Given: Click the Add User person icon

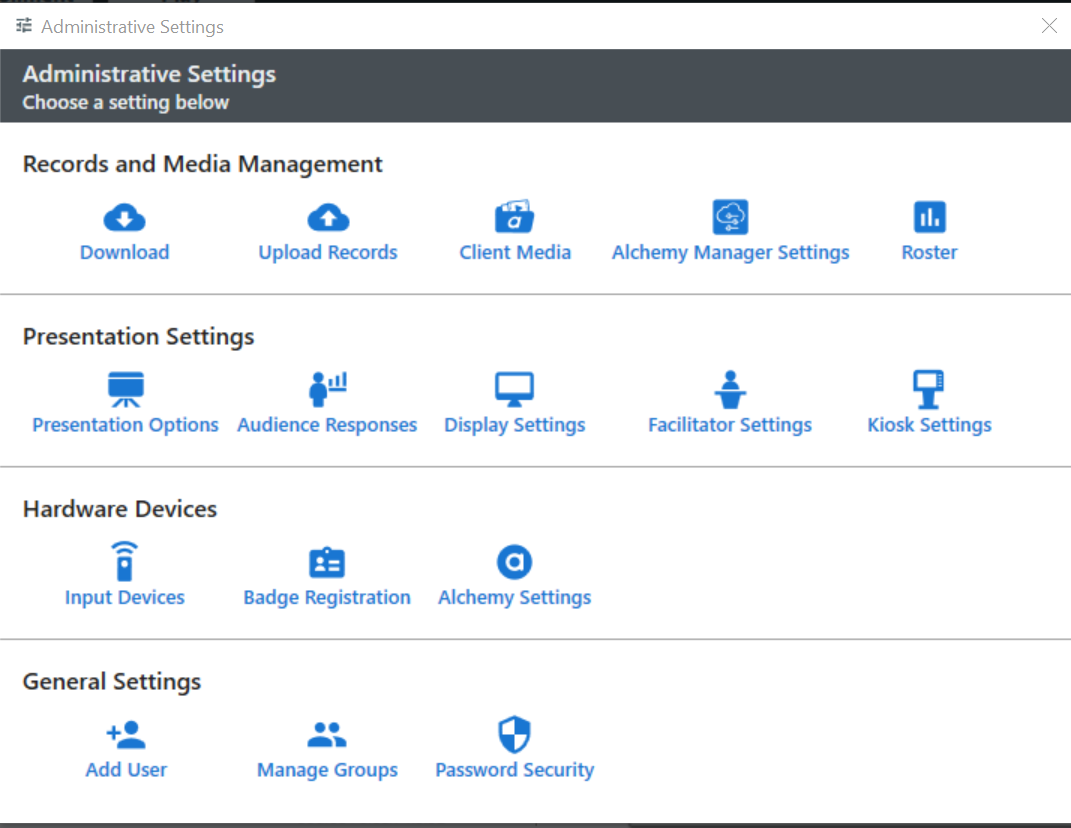Looking at the screenshot, I should pyautogui.click(x=126, y=735).
